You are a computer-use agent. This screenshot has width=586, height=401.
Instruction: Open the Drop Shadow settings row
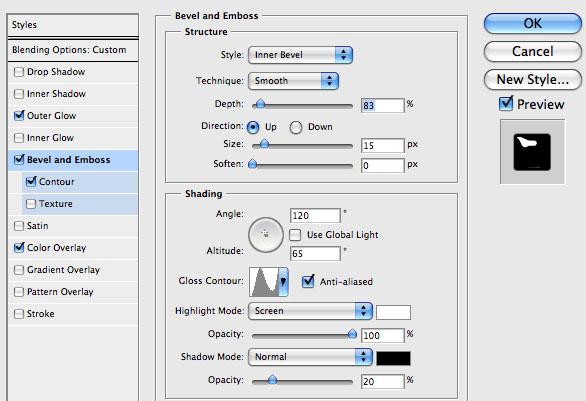(x=73, y=72)
